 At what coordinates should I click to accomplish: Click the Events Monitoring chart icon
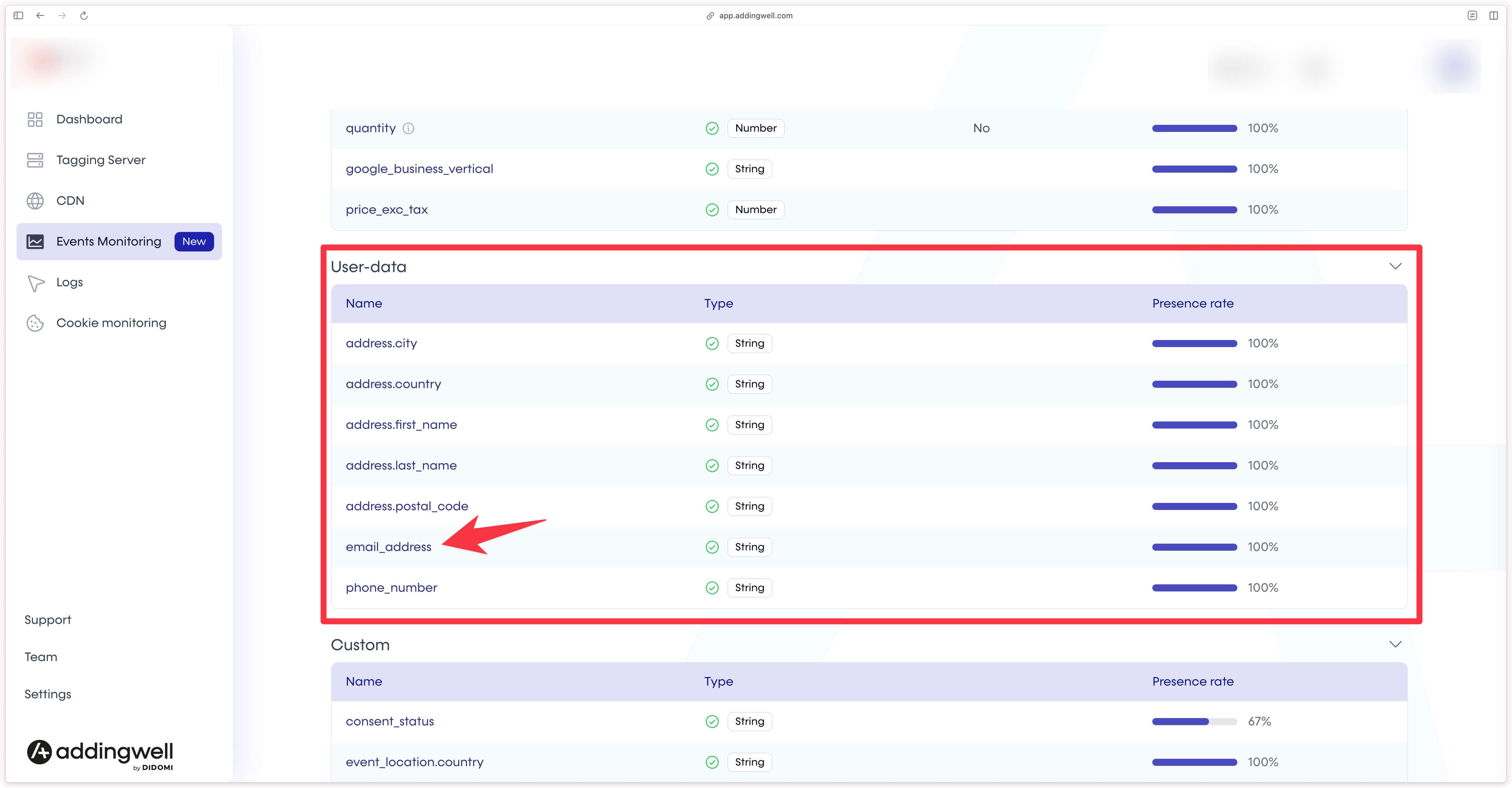click(x=35, y=241)
